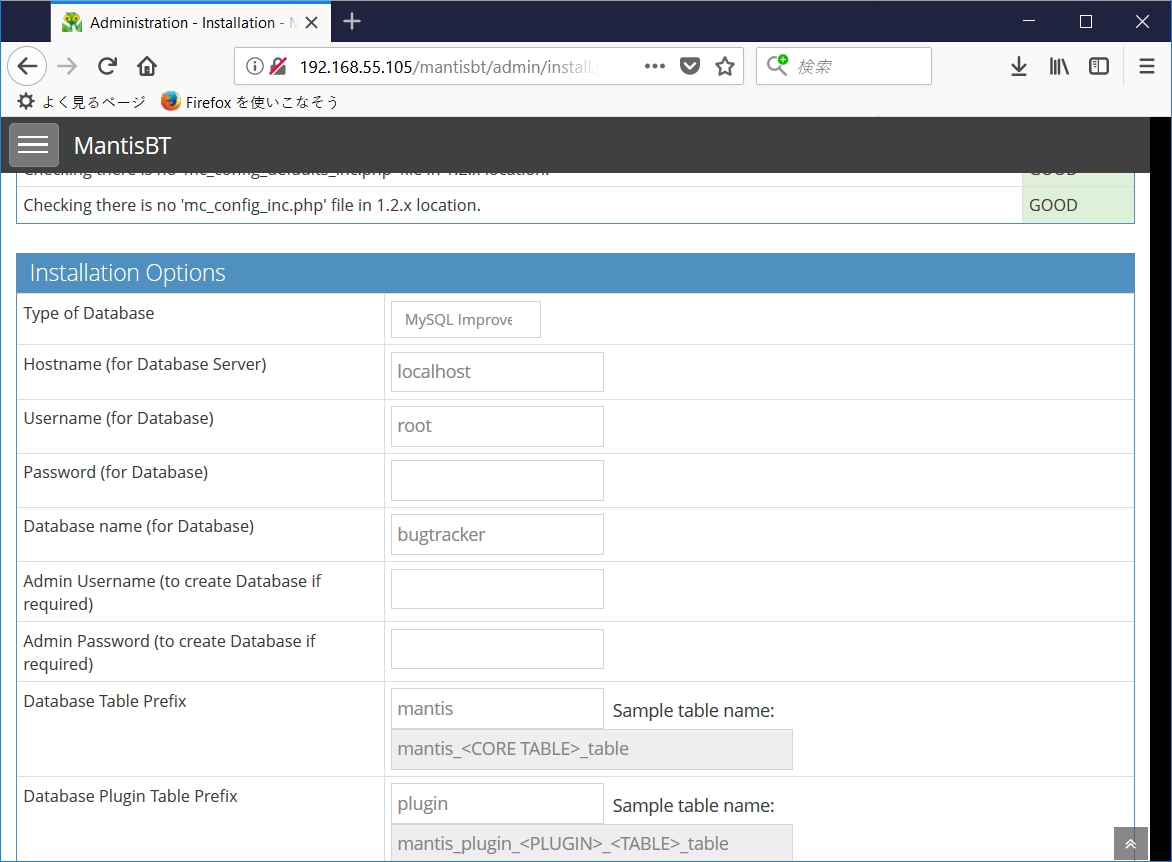Open the Firefox downloads panel
Image resolution: width=1172 pixels, height=862 pixels.
pyautogui.click(x=1018, y=65)
